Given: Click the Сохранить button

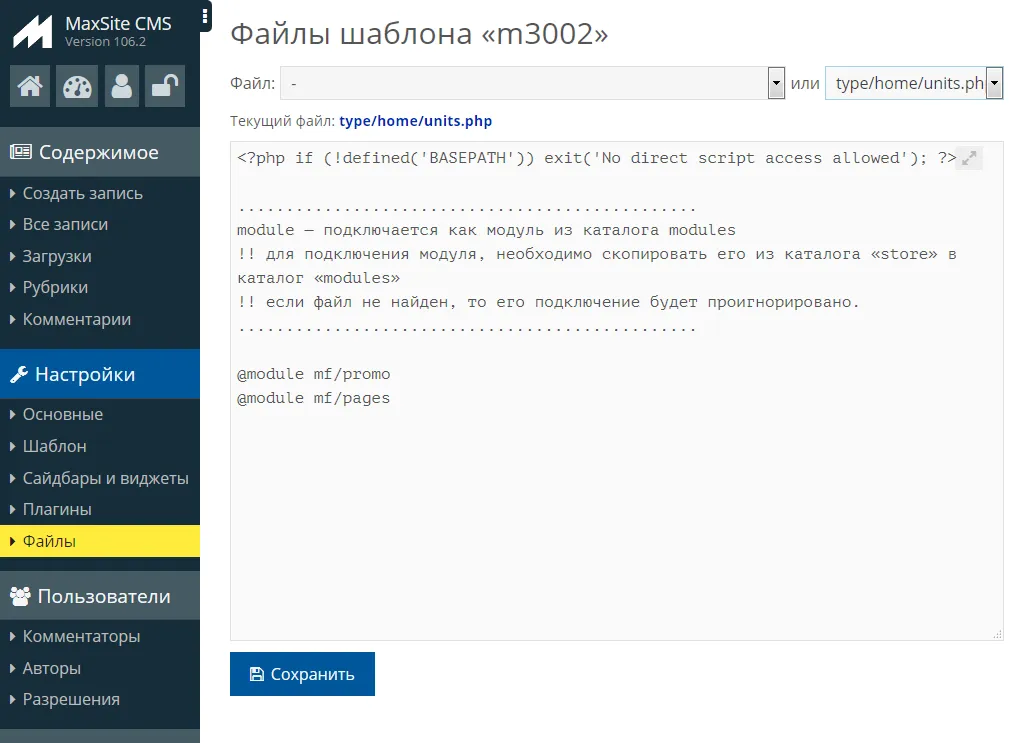Looking at the screenshot, I should pos(302,674).
